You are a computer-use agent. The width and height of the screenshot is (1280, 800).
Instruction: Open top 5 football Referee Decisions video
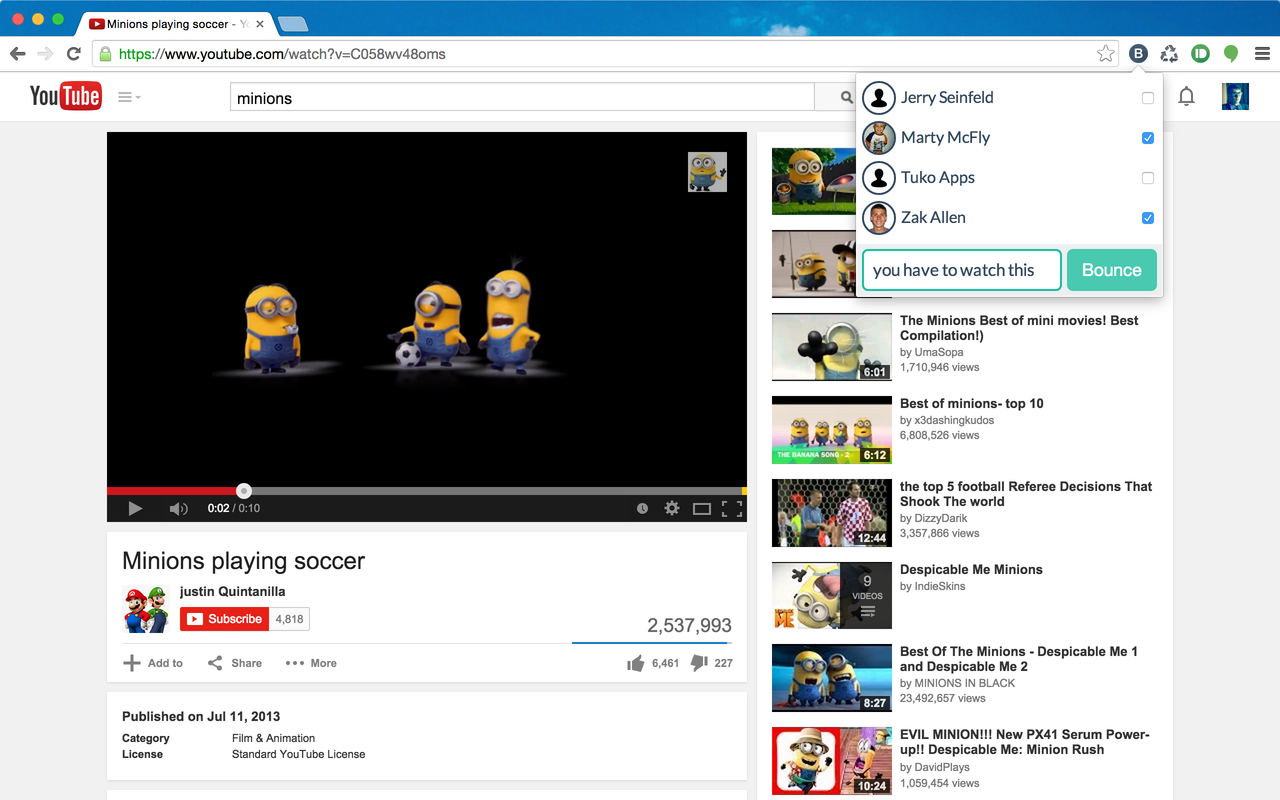[x=1026, y=494]
